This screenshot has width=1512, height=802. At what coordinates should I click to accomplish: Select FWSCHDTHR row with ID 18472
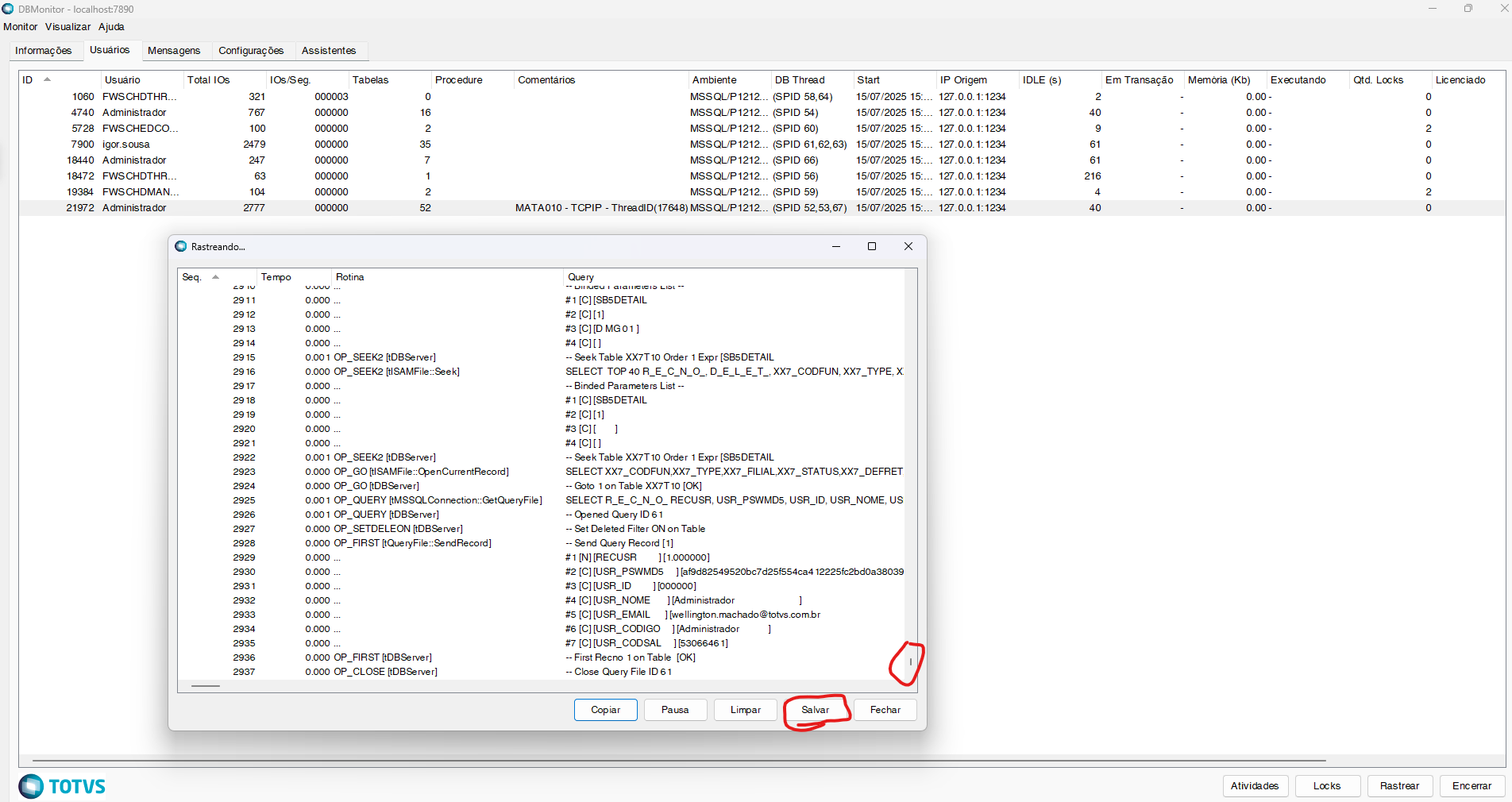pyautogui.click(x=762, y=176)
